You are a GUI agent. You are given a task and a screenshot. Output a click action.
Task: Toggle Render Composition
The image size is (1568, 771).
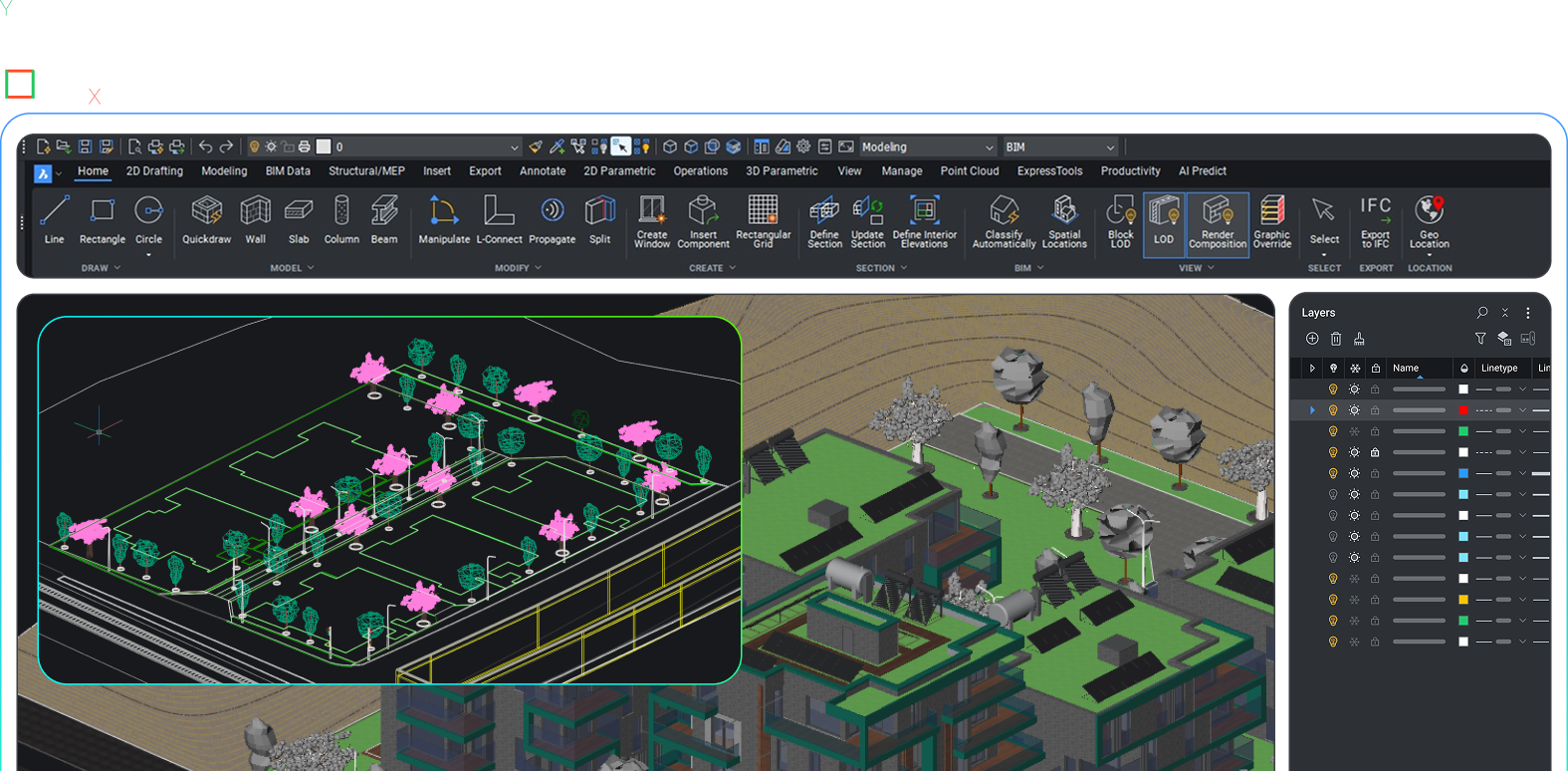click(x=1218, y=224)
